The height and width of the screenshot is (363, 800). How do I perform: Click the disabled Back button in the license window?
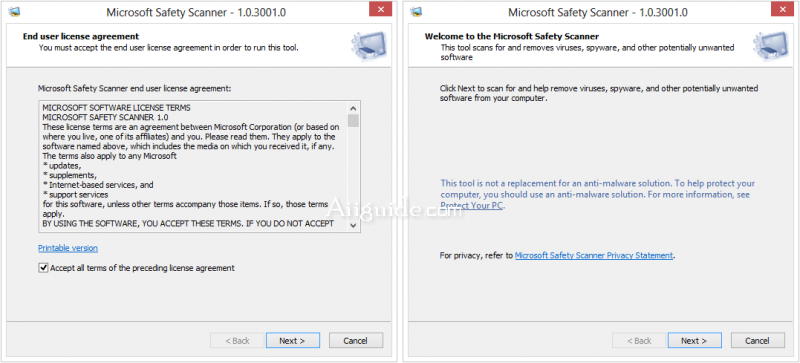coord(237,341)
